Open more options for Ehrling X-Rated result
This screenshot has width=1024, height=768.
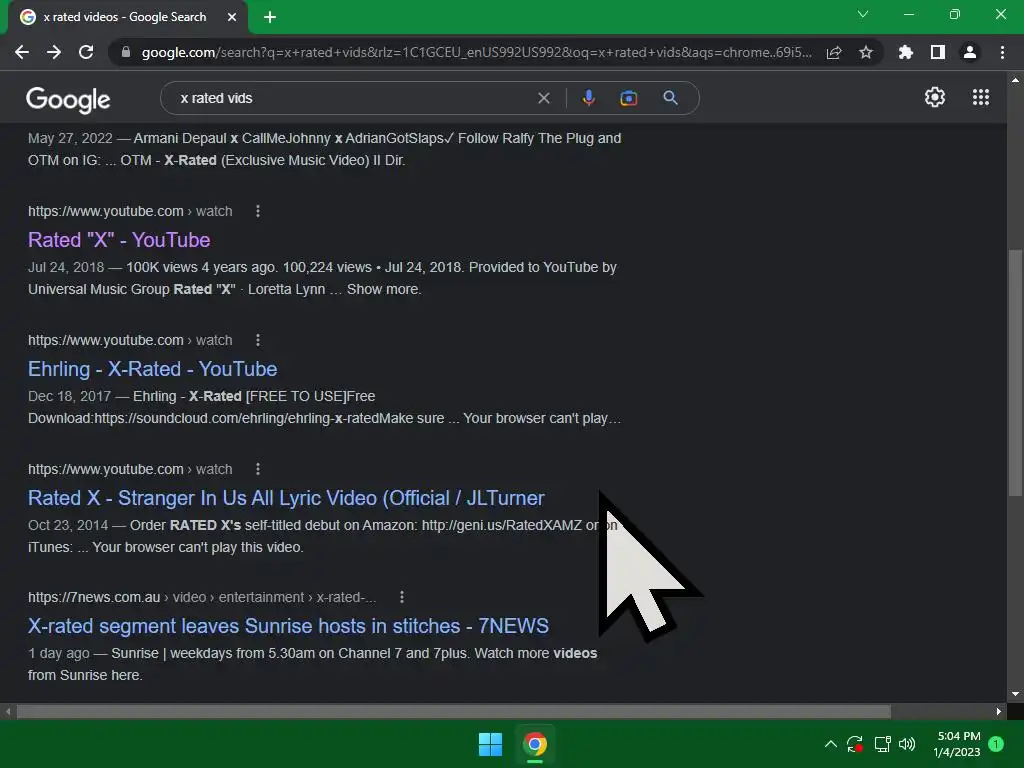click(x=258, y=340)
